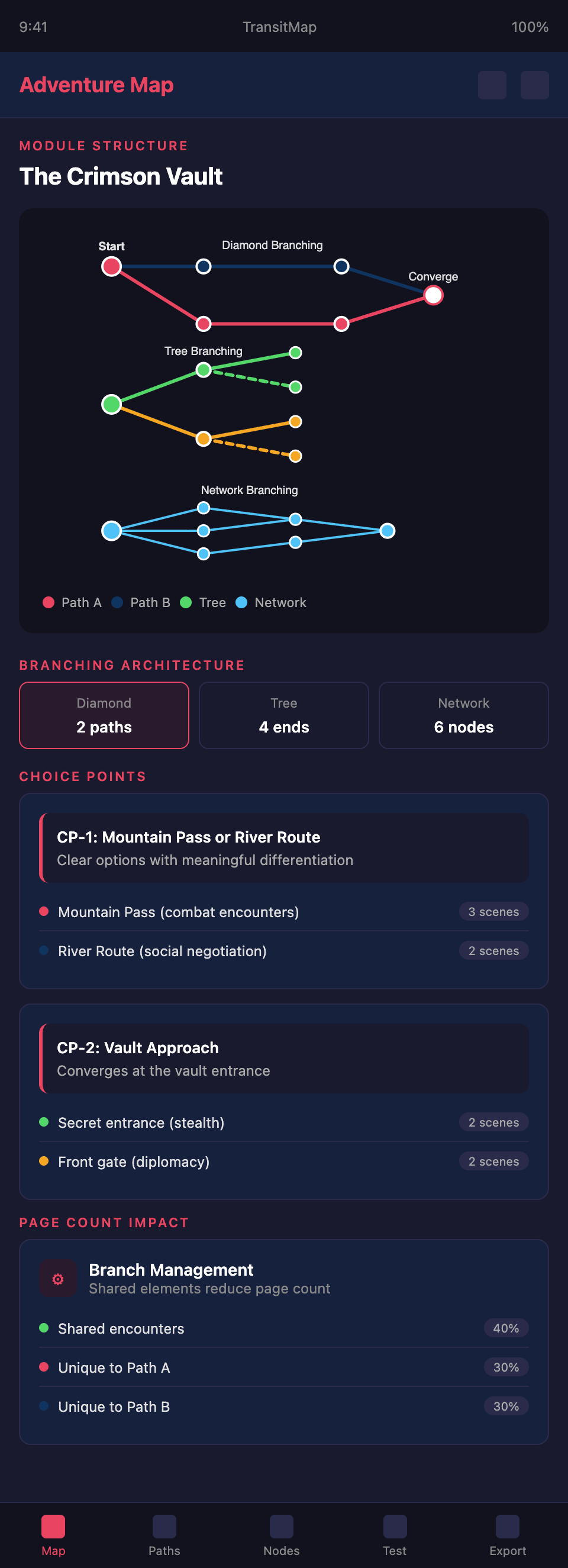Click the Branch Management gear icon

[58, 1279]
